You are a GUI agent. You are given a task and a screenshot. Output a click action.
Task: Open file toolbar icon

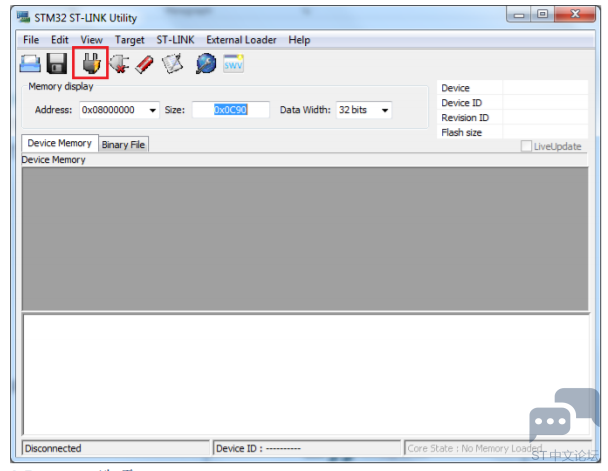pos(30,64)
